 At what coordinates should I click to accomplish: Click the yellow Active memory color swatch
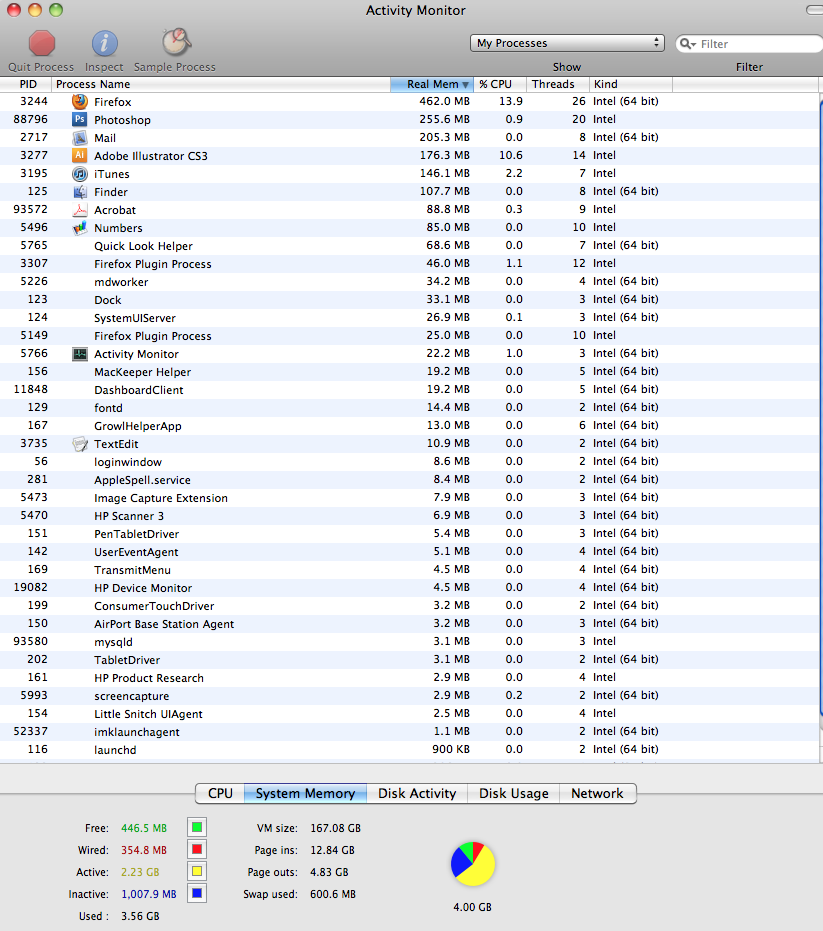click(x=197, y=871)
